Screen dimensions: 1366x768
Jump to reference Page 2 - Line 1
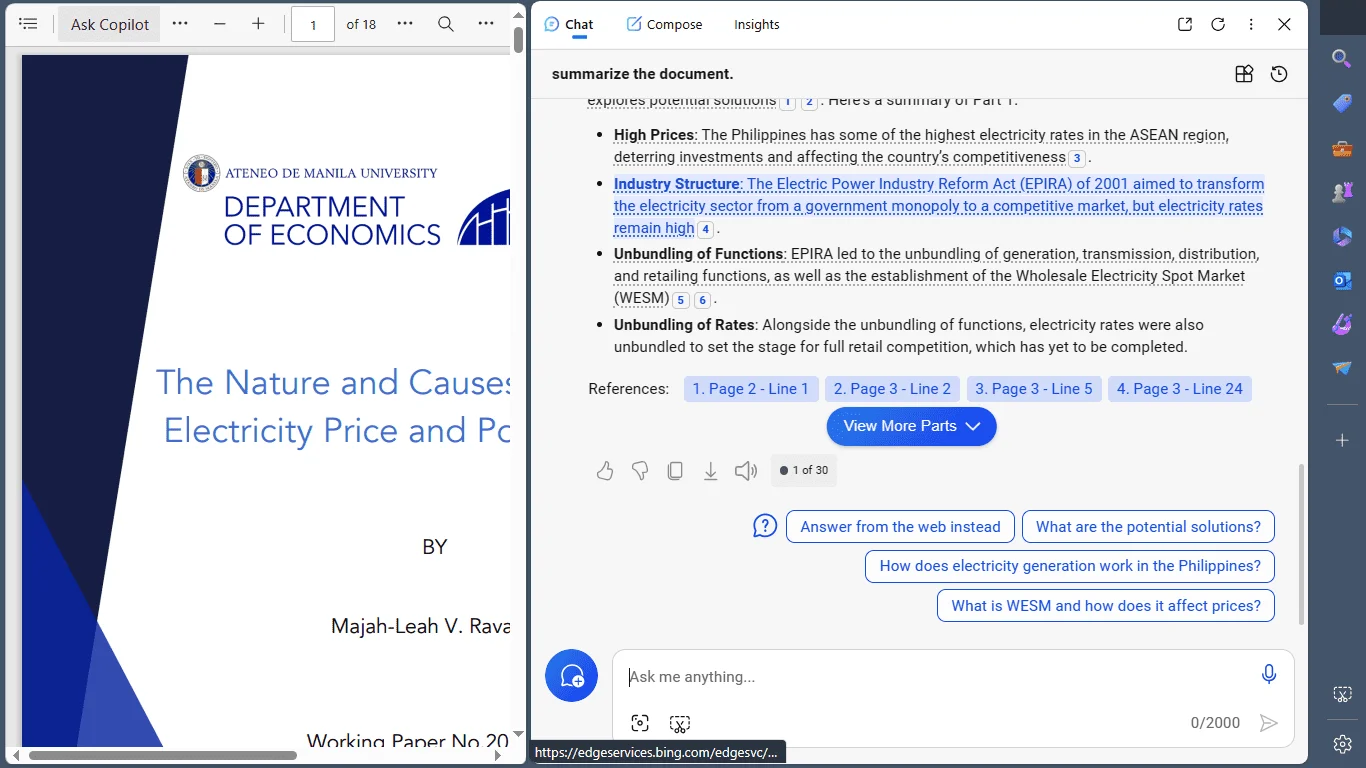[x=751, y=389]
